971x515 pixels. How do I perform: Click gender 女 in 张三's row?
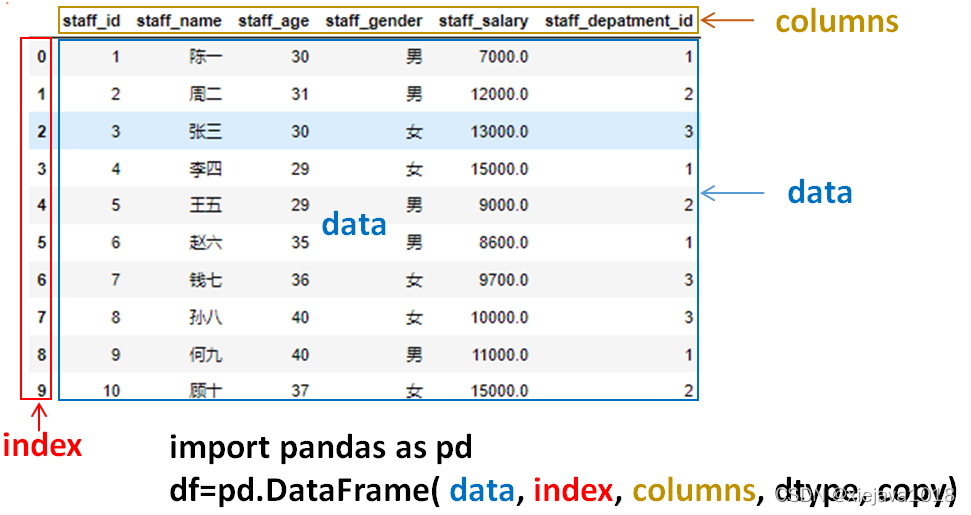pos(414,131)
